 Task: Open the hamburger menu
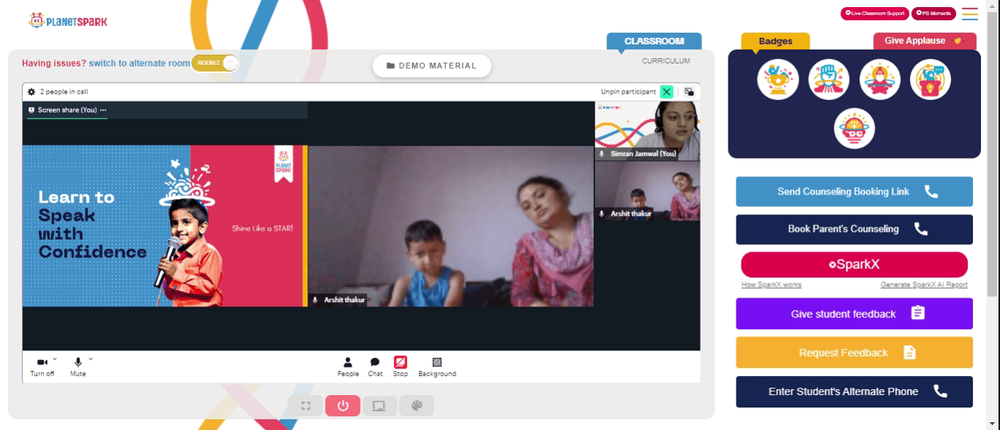tap(970, 13)
